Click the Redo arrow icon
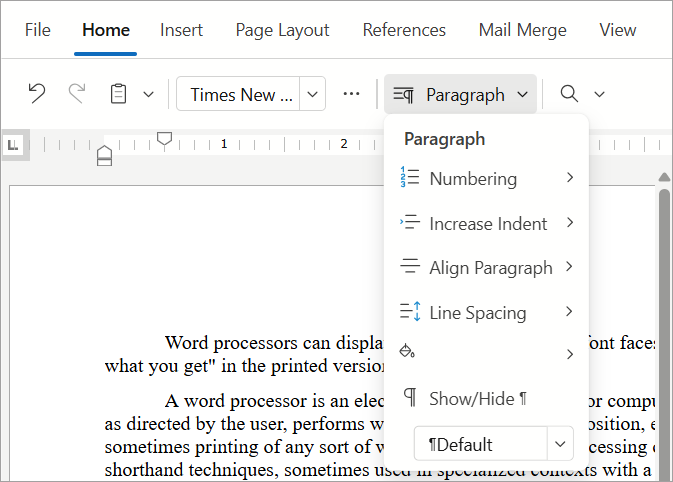 pos(77,94)
